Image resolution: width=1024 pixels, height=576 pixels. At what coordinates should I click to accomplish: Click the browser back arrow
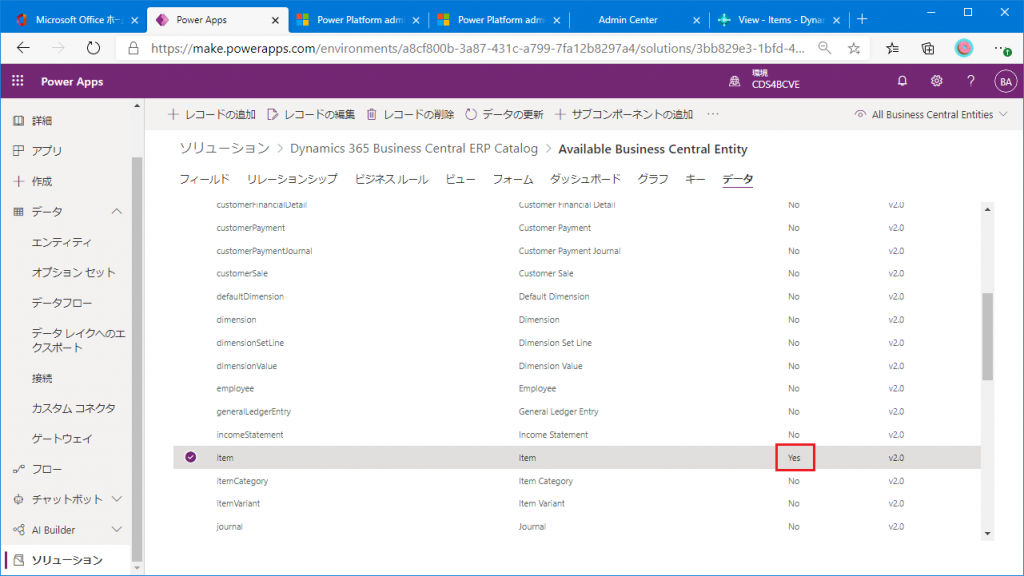[24, 48]
